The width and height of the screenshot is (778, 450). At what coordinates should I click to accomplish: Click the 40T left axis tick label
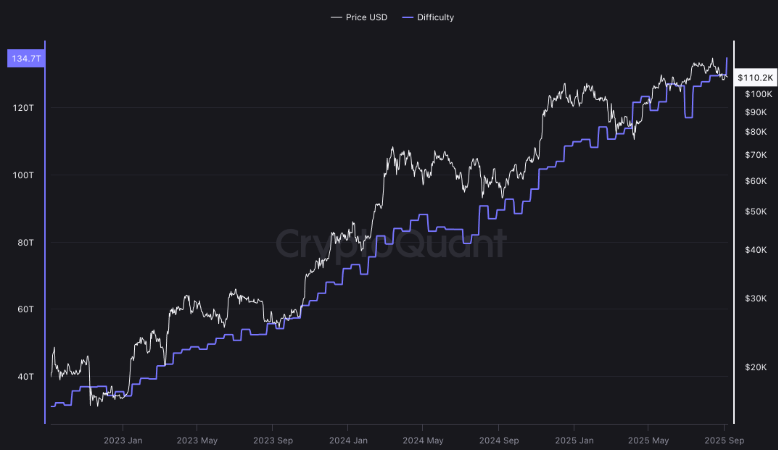coord(25,377)
